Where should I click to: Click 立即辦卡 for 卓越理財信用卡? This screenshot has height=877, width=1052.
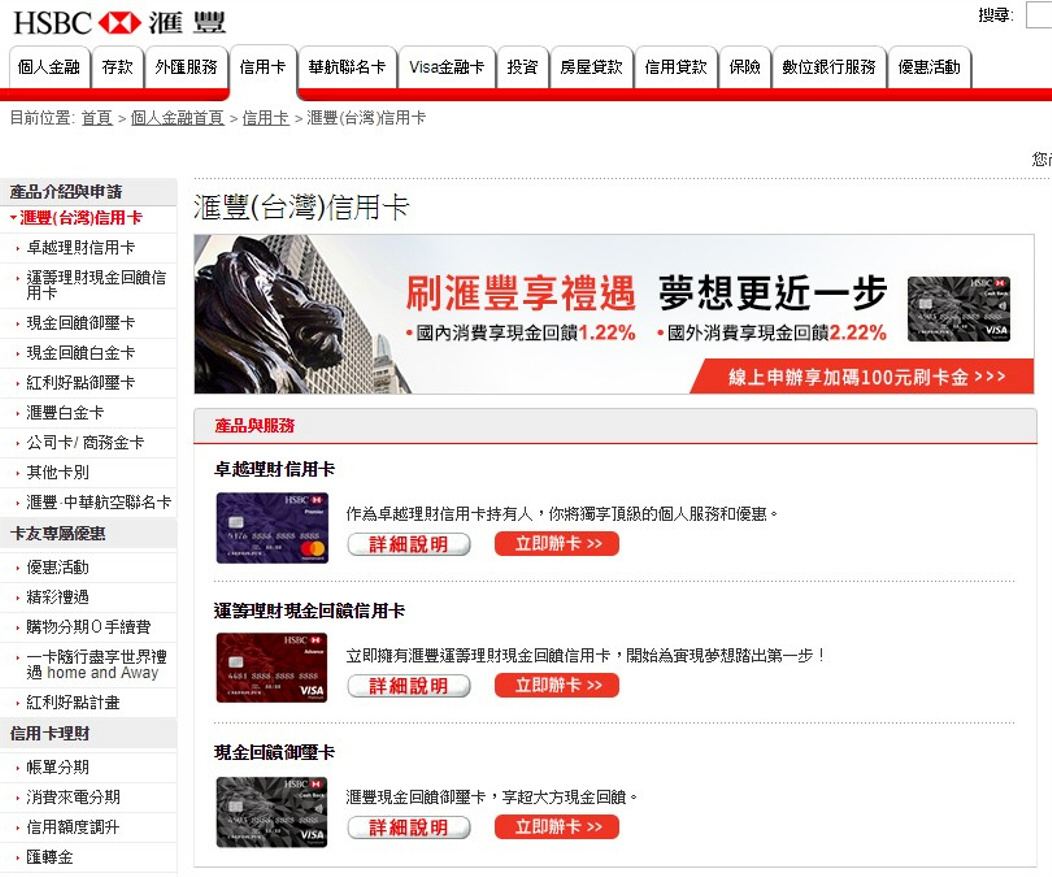[557, 544]
